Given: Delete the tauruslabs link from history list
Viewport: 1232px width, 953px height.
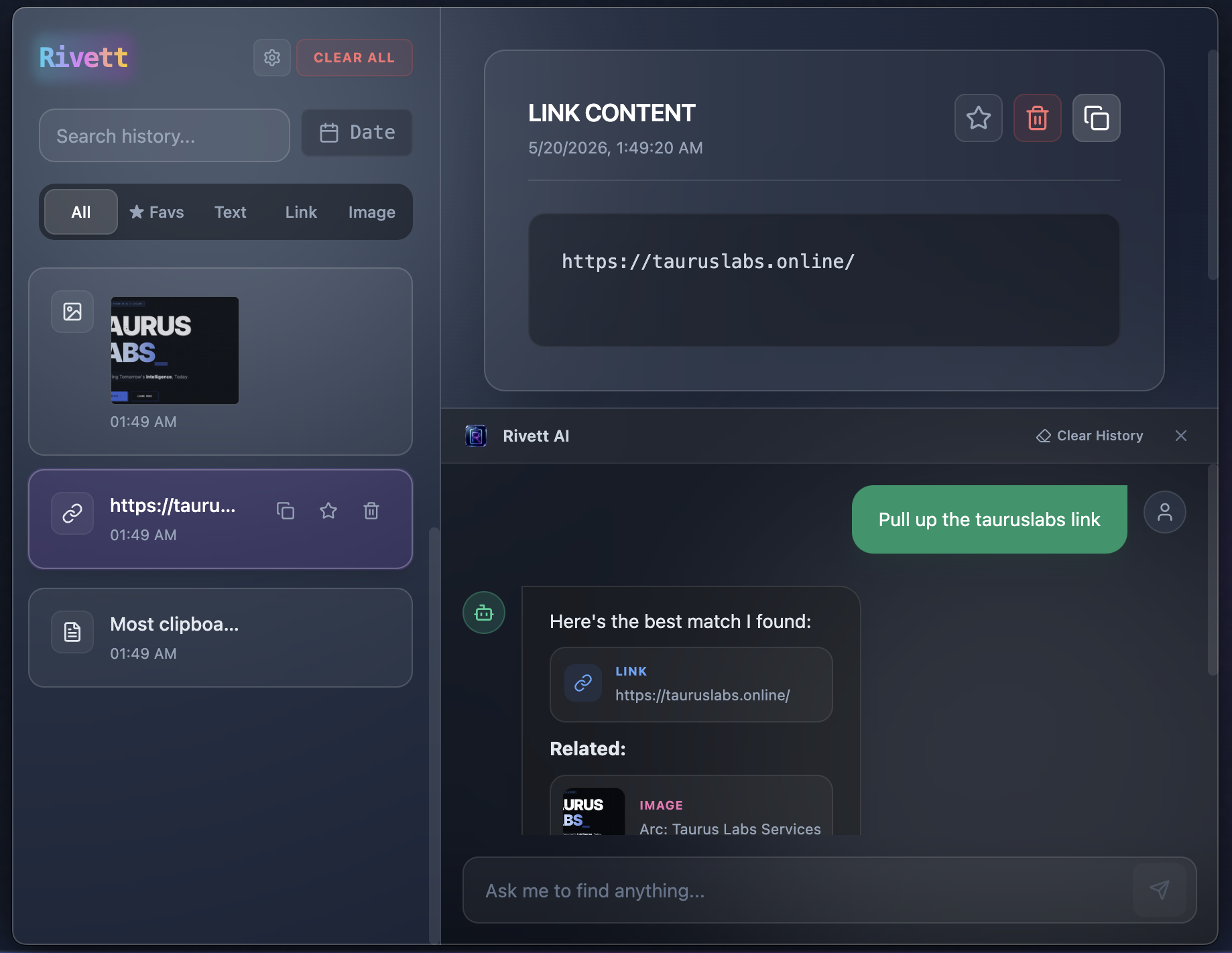Looking at the screenshot, I should click(x=371, y=511).
